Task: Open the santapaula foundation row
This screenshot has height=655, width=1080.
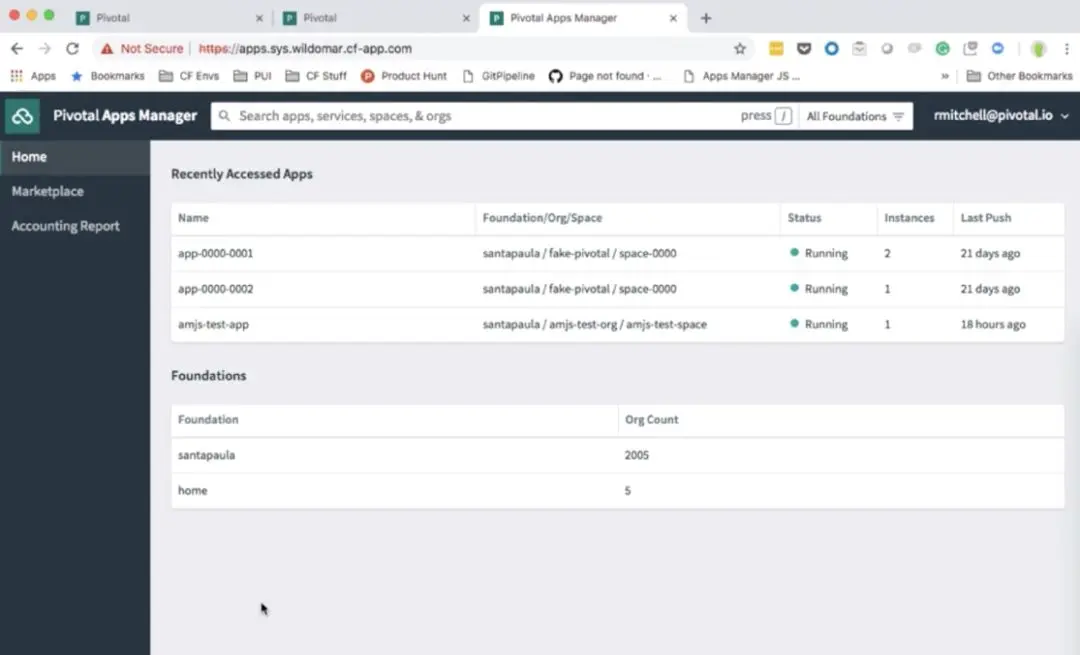Action: click(617, 455)
